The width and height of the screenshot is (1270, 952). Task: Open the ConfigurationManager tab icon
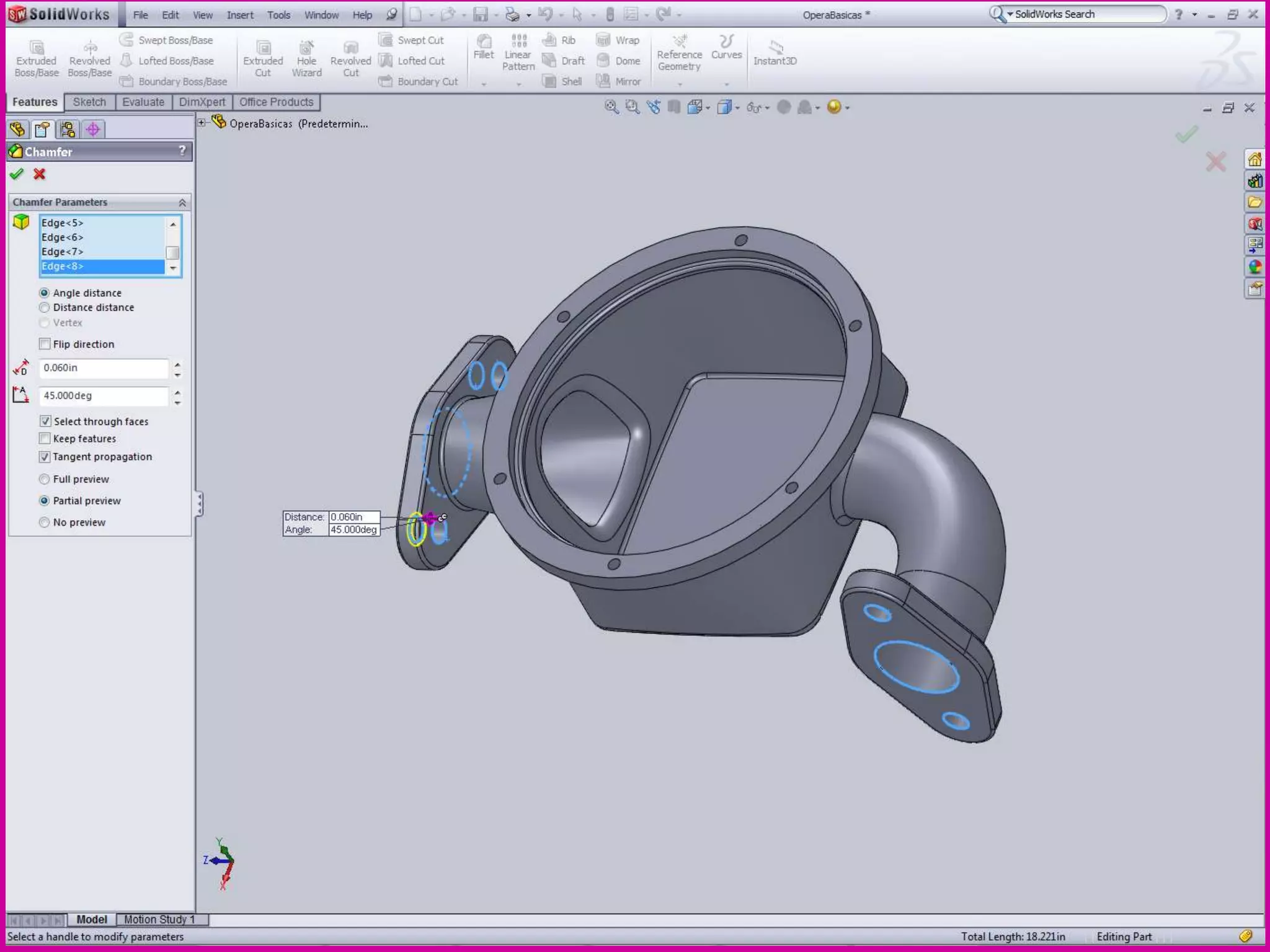click(x=68, y=130)
